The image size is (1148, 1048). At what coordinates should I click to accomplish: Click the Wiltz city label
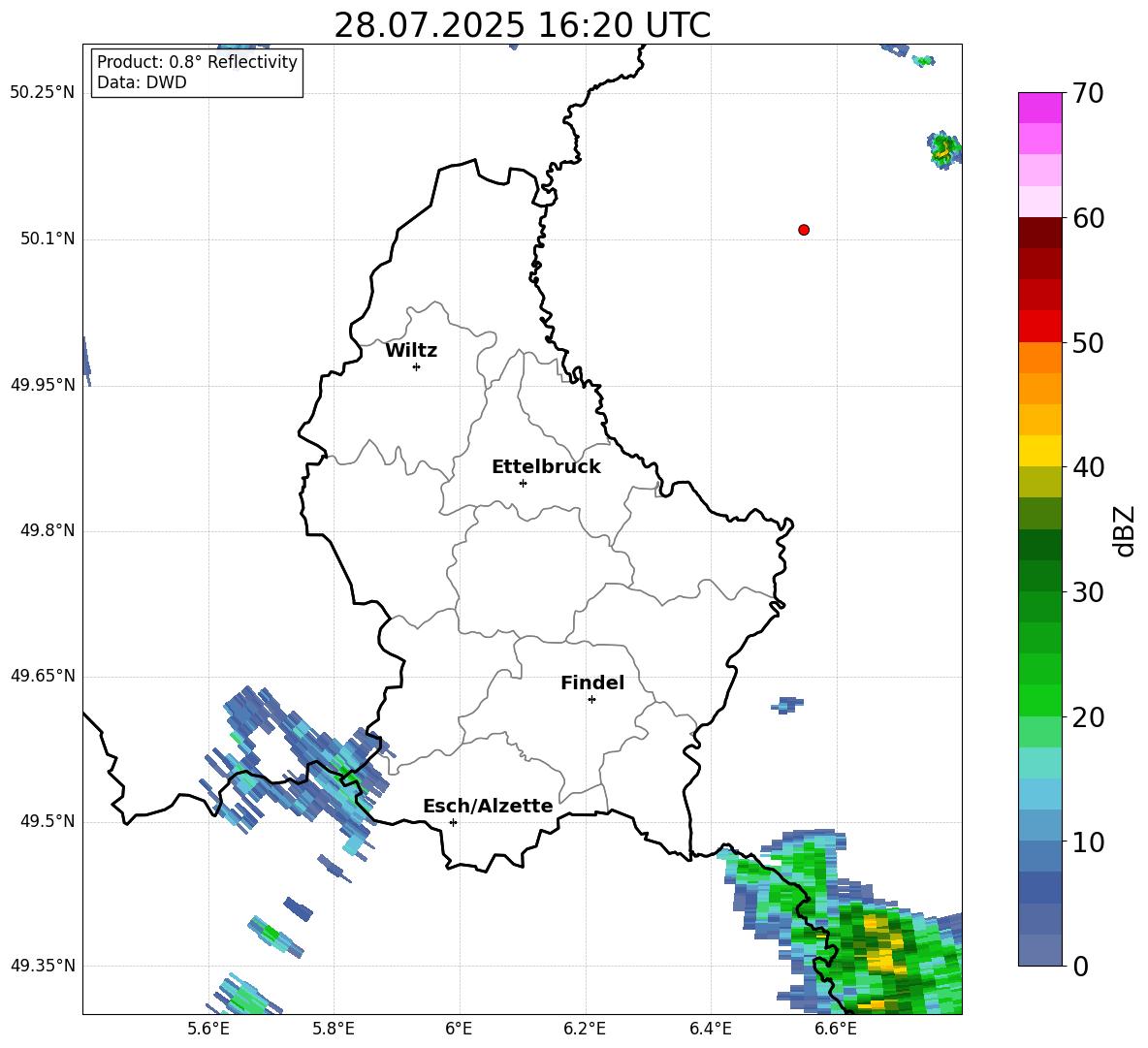[411, 351]
